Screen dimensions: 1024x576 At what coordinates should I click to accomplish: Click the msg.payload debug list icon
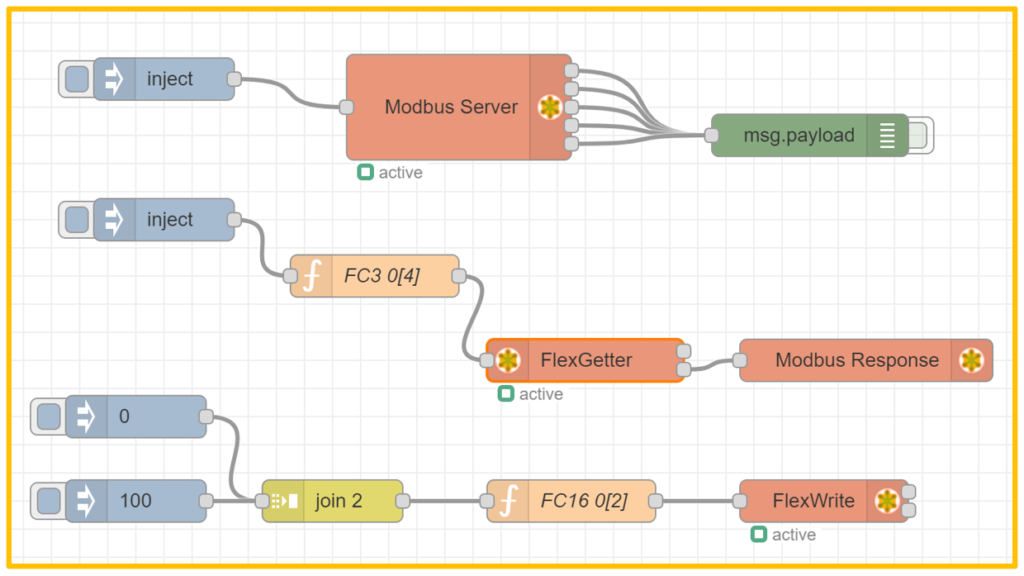click(x=887, y=135)
